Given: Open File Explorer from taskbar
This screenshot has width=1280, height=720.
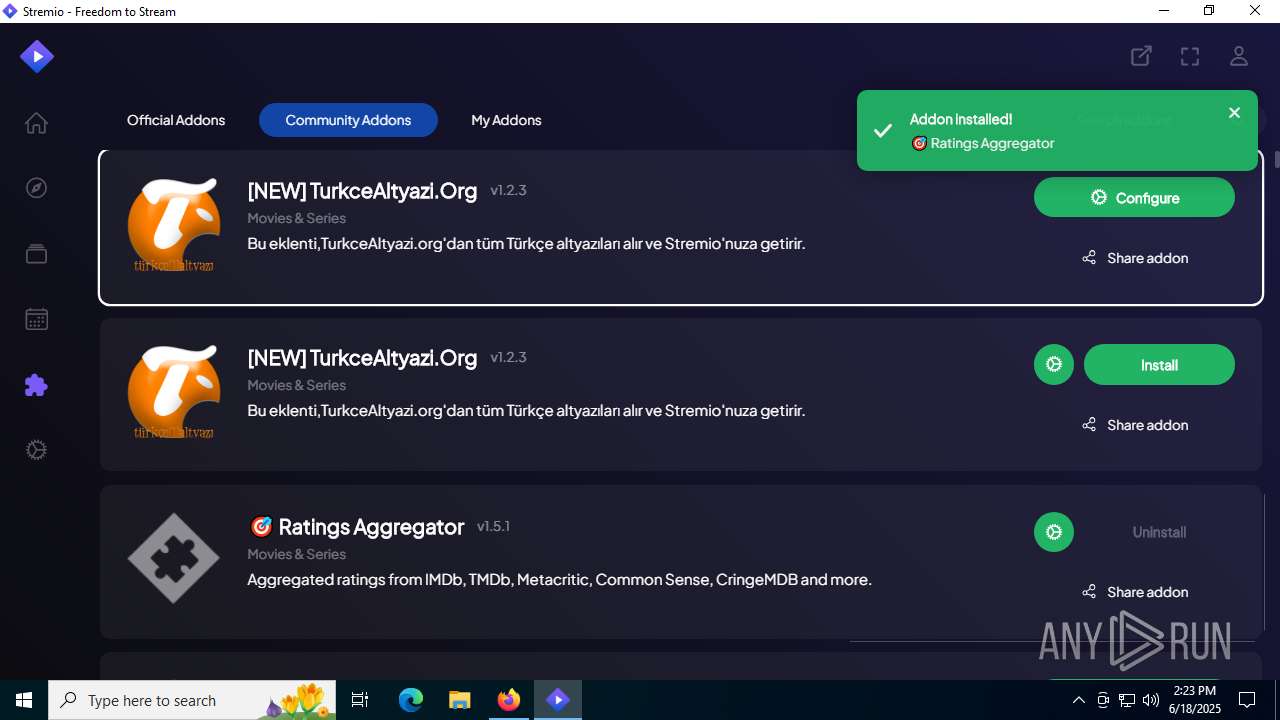Looking at the screenshot, I should pyautogui.click(x=459, y=700).
